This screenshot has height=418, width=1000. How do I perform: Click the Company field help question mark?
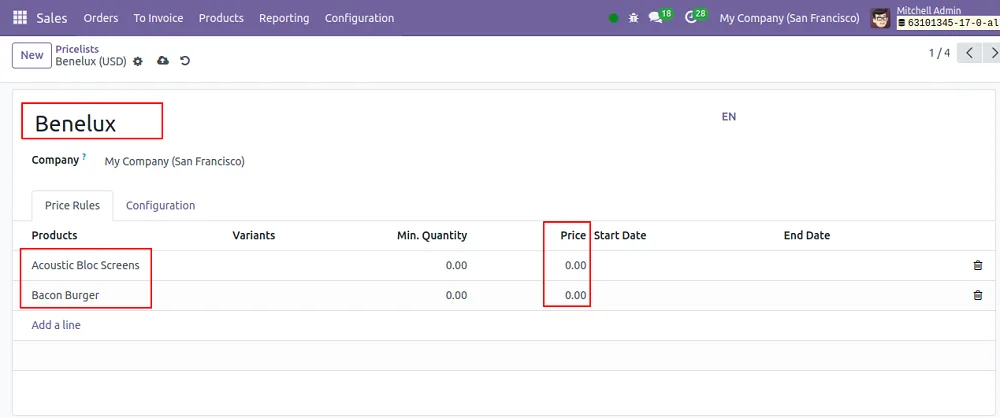(84, 156)
